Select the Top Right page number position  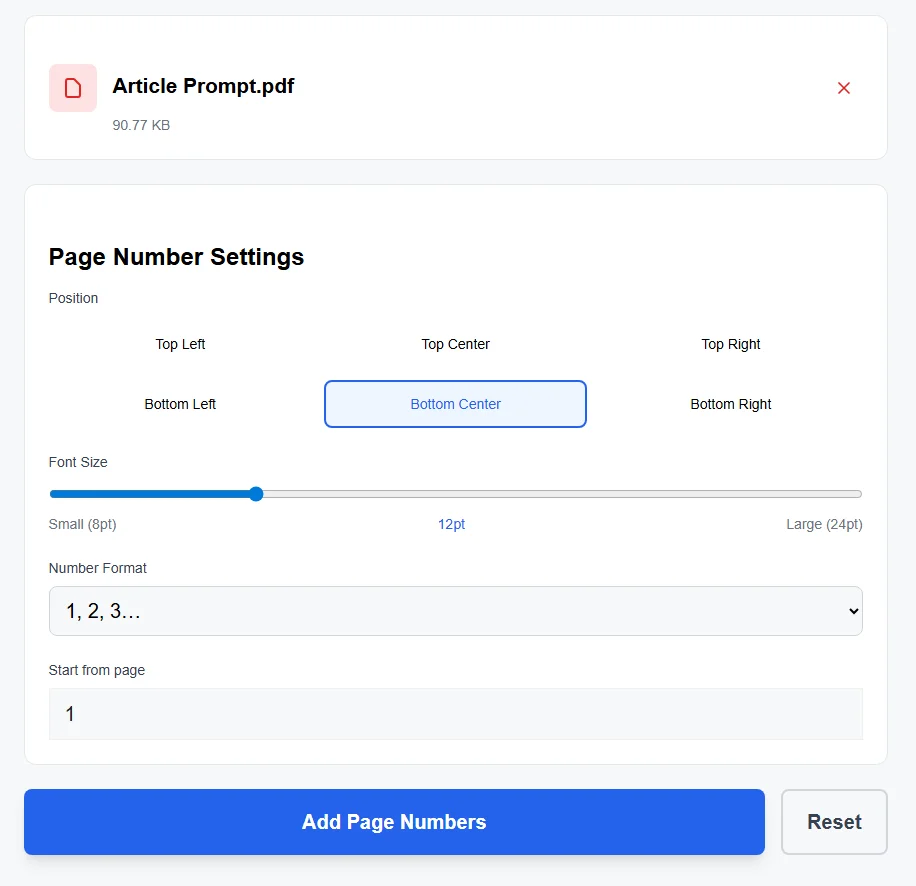[x=730, y=344]
